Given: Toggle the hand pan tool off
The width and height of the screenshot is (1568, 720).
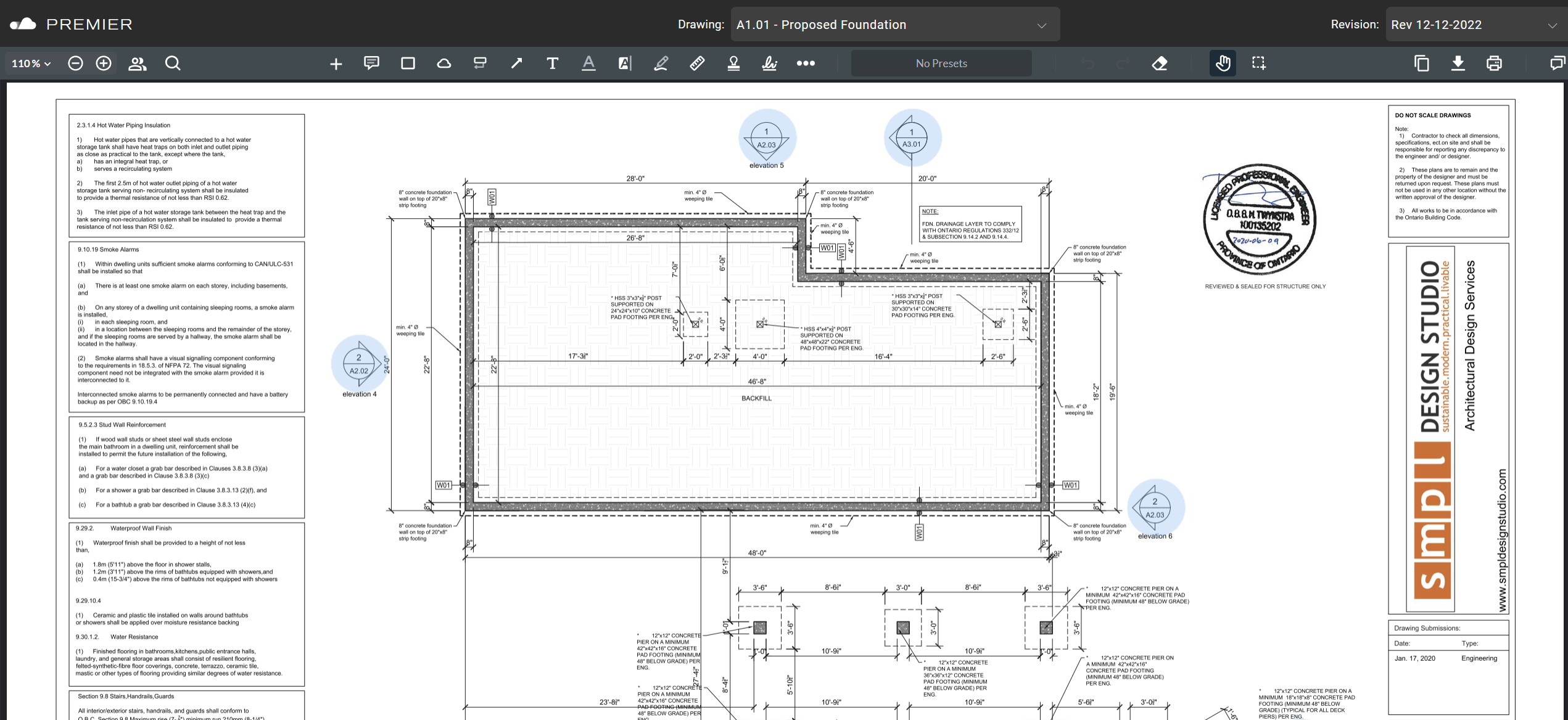Looking at the screenshot, I should point(1223,63).
